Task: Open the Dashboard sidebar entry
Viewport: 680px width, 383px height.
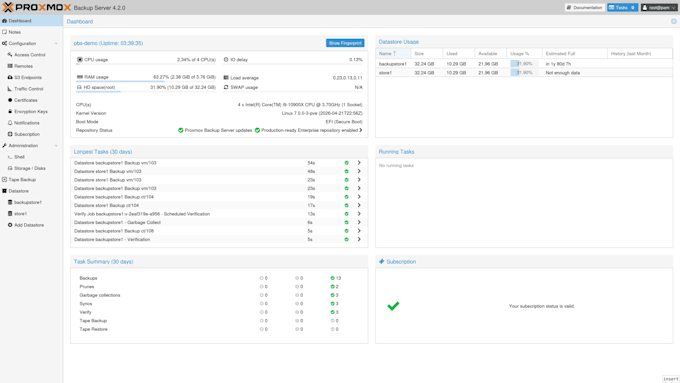Action: (x=31, y=21)
